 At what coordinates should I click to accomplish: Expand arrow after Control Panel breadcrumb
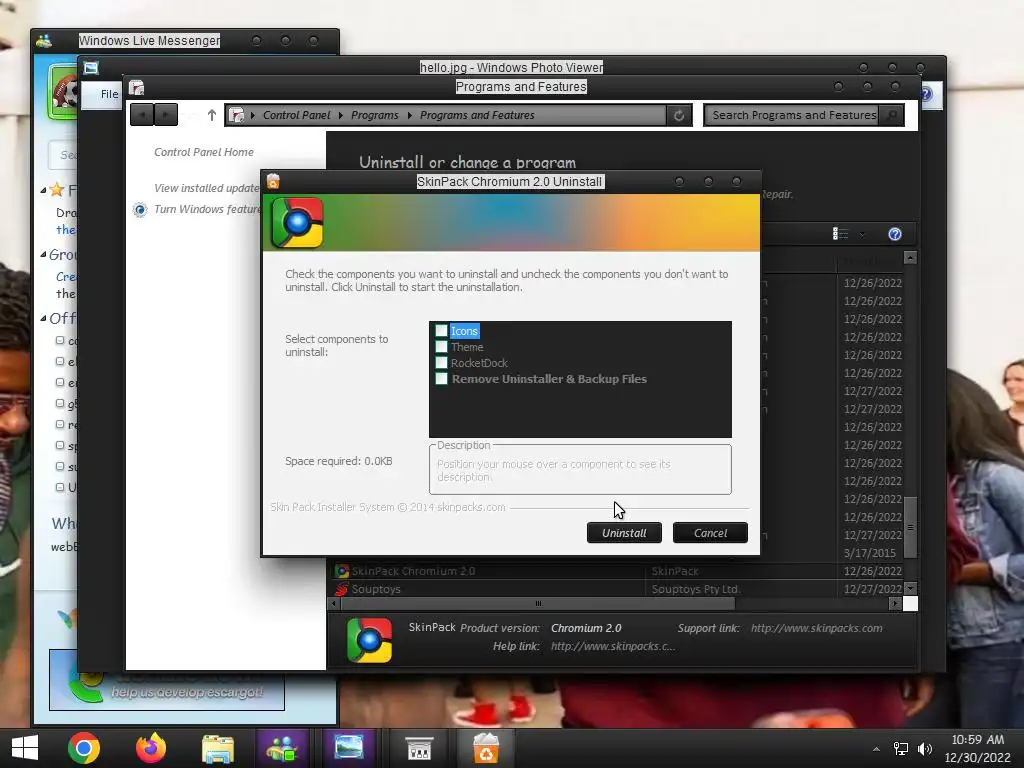tap(340, 115)
